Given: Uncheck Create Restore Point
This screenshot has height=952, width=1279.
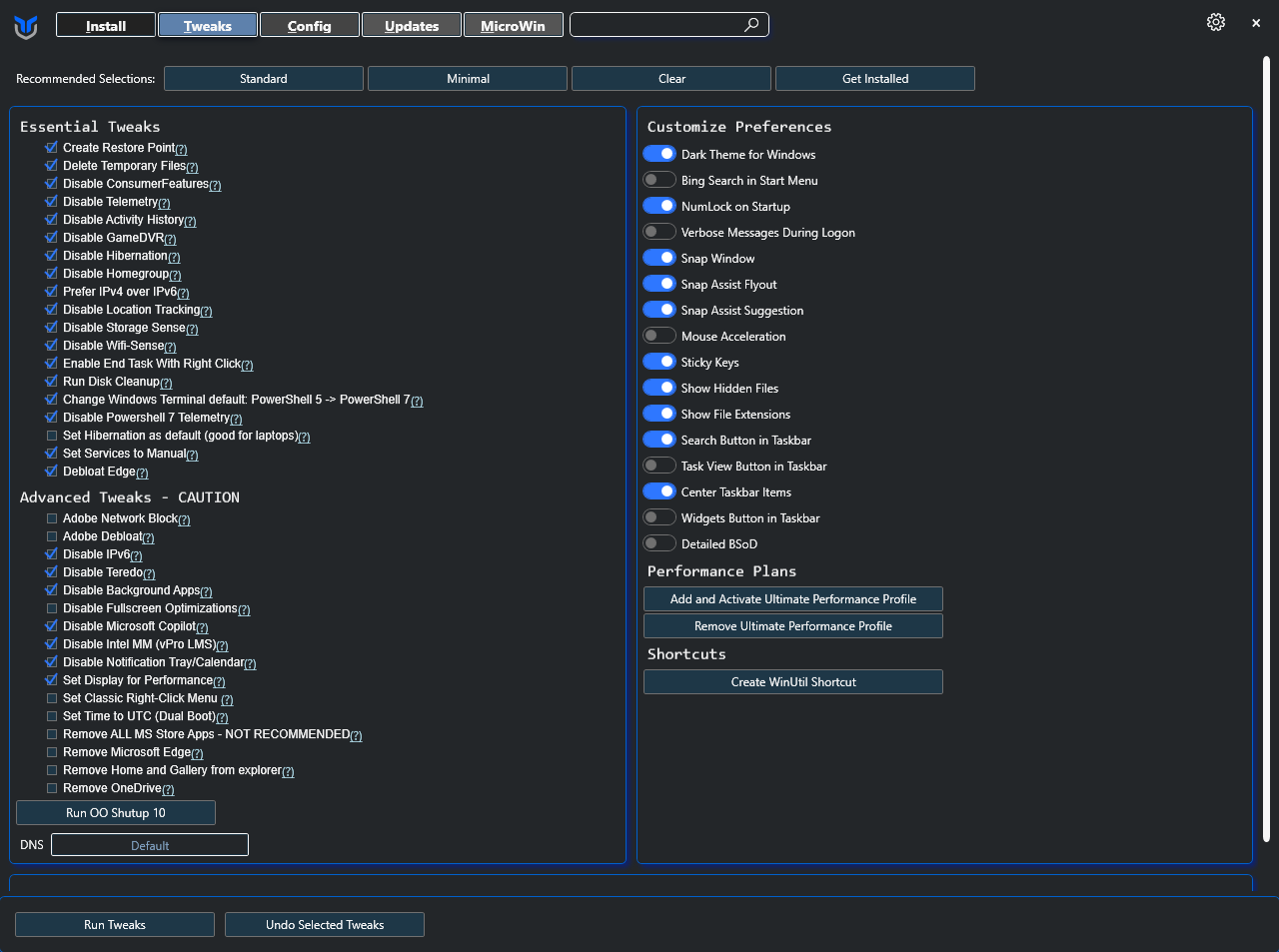Looking at the screenshot, I should tap(52, 148).
